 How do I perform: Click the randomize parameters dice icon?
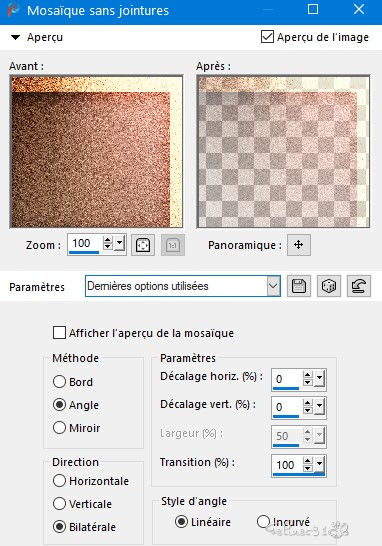pyautogui.click(x=329, y=286)
